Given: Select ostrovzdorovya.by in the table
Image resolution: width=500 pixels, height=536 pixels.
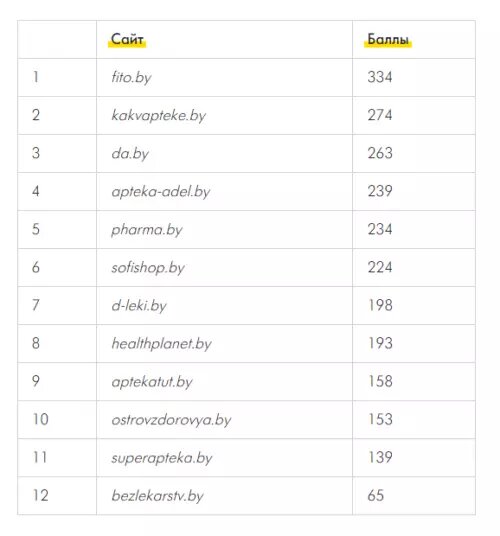Looking at the screenshot, I should (172, 420).
